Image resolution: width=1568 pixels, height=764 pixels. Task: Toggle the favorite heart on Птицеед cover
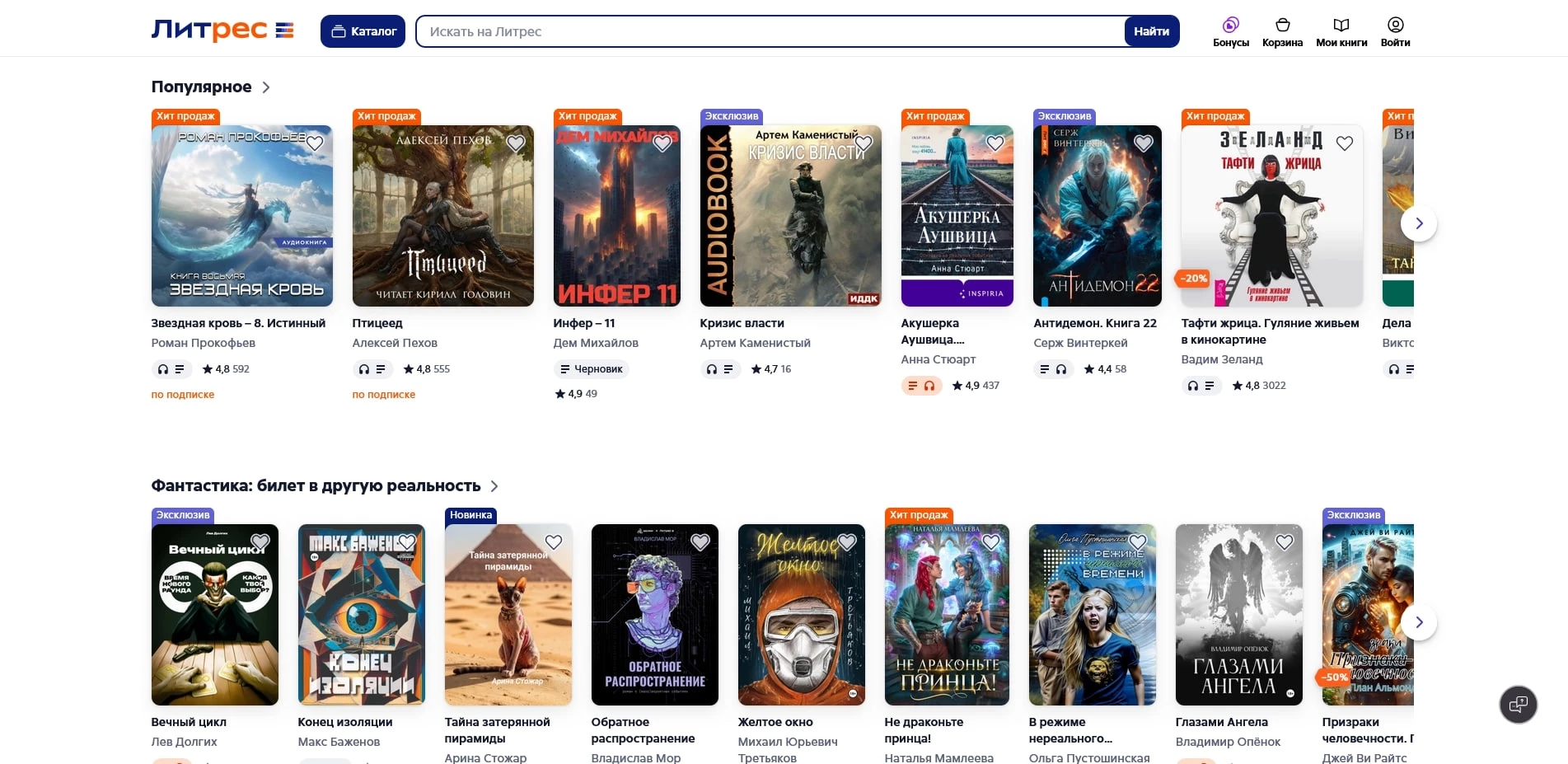point(516,143)
